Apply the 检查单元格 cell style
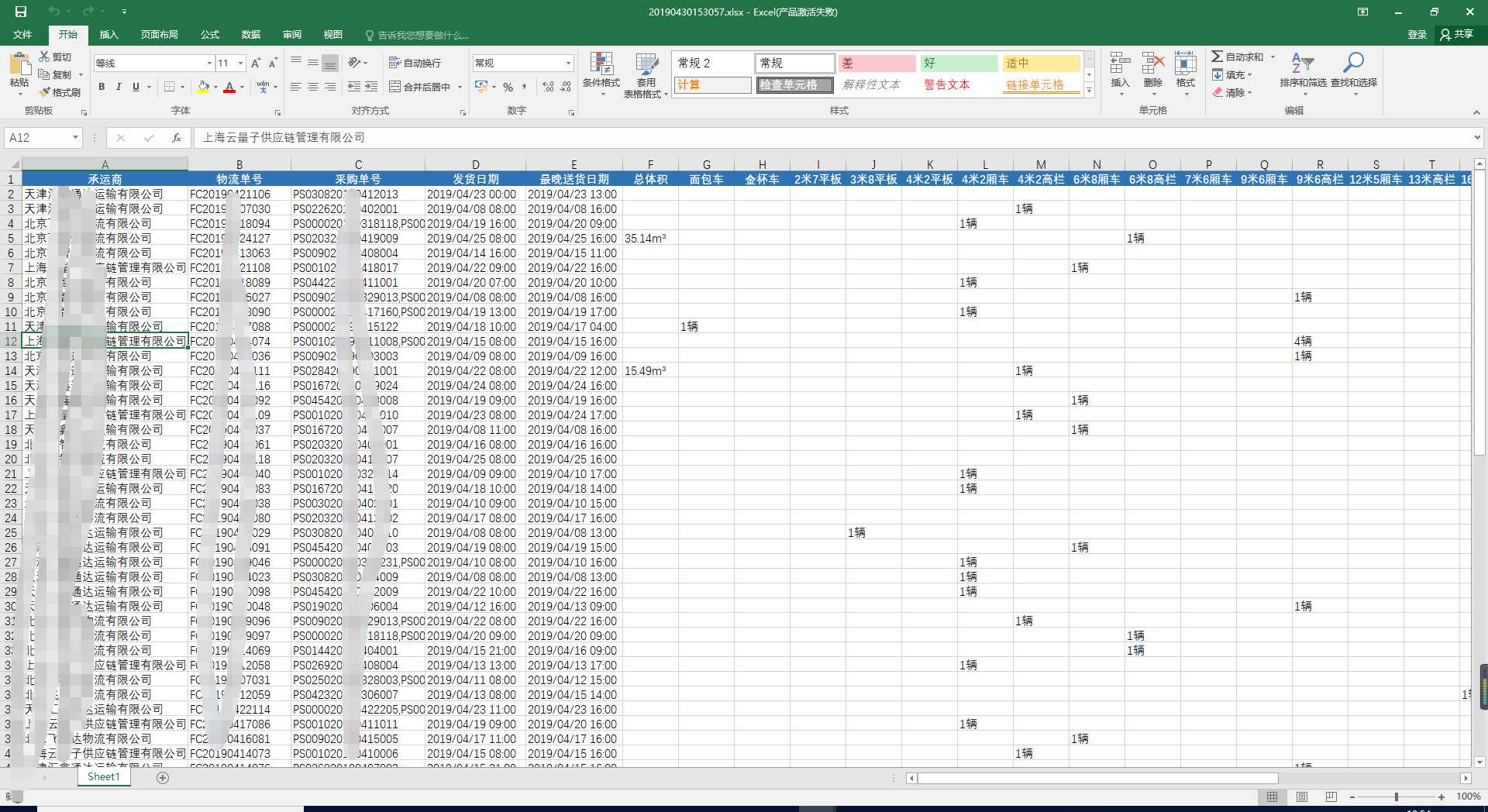This screenshot has height=812, width=1488. point(795,84)
